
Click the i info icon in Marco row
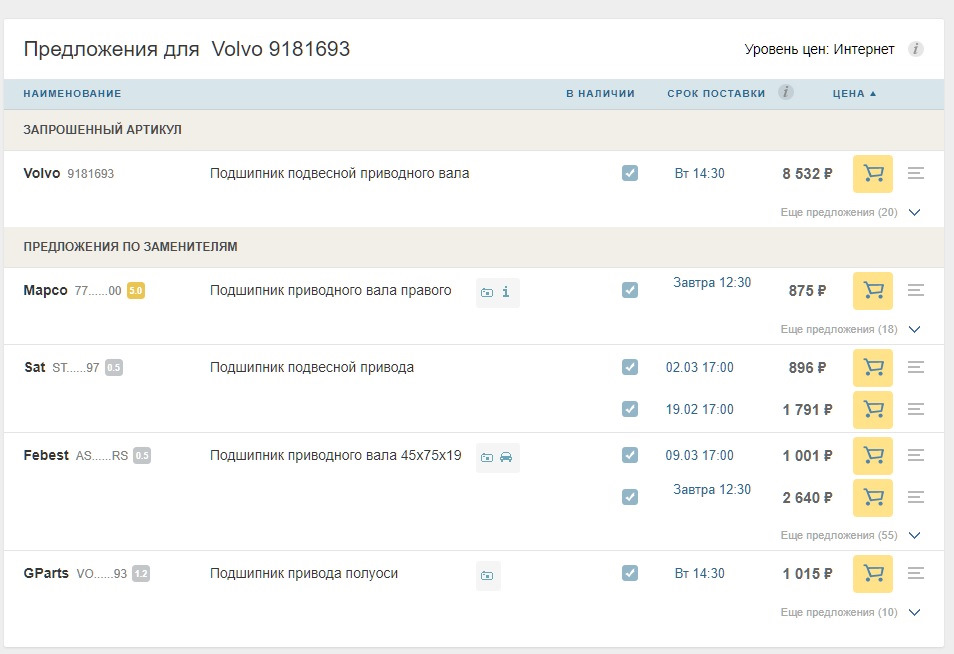(508, 292)
